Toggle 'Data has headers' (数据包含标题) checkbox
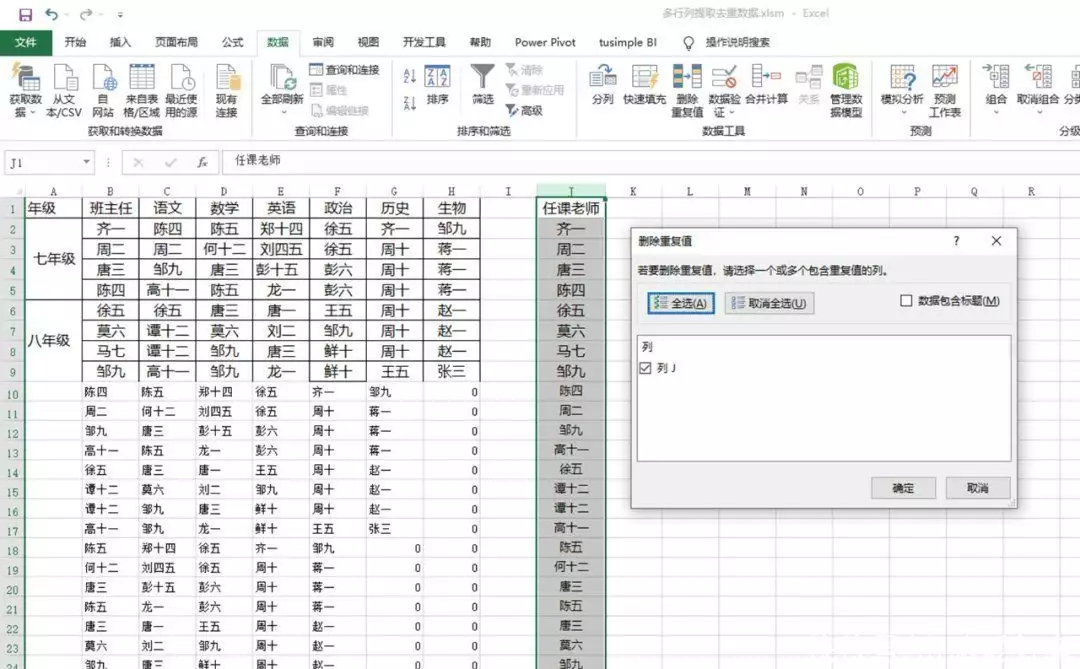The image size is (1080, 669). pos(906,300)
